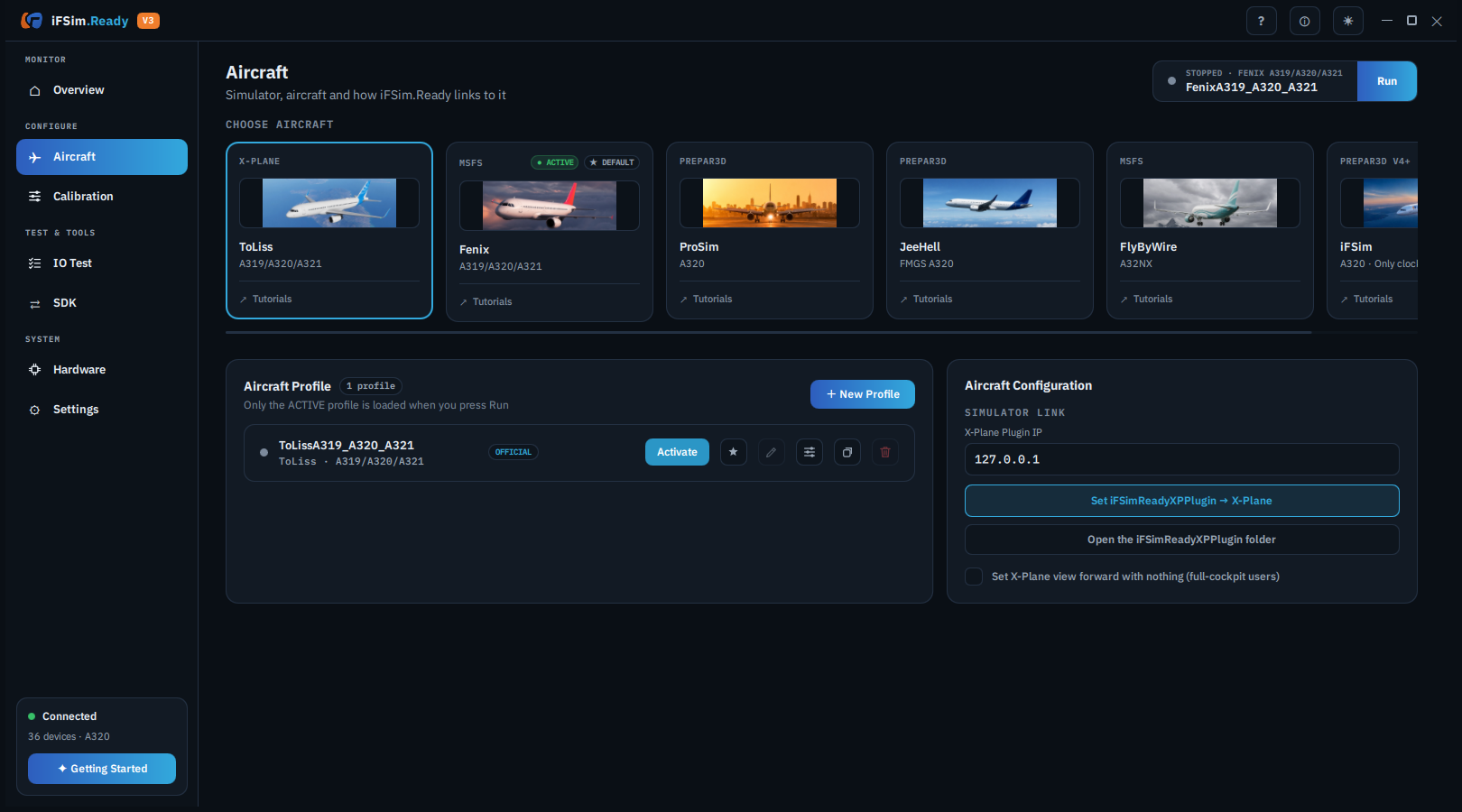Toggle the light/dark theme sun icon
This screenshot has width=1462, height=812.
[x=1347, y=21]
